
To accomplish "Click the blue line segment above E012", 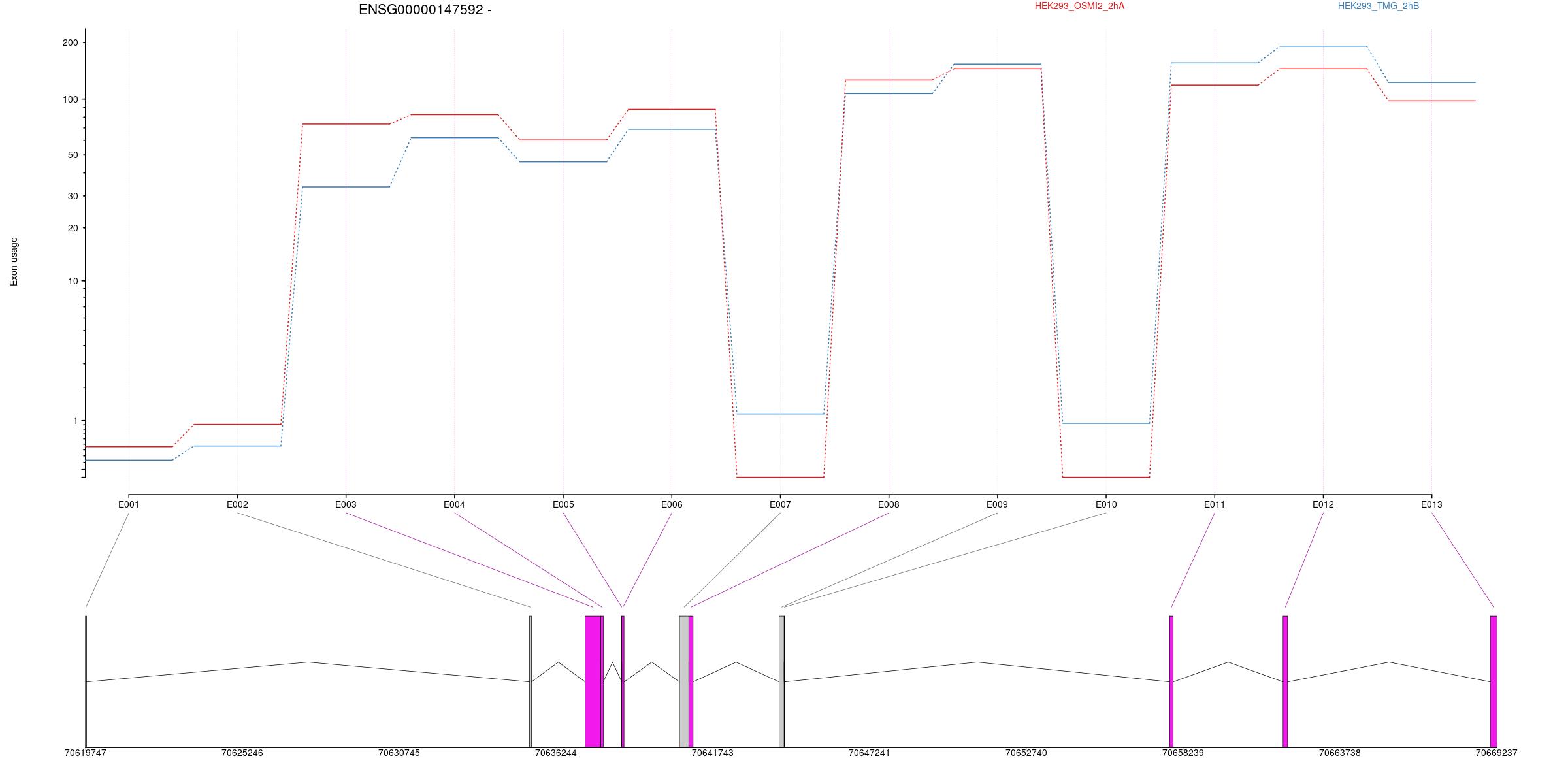I will (x=1323, y=46).
